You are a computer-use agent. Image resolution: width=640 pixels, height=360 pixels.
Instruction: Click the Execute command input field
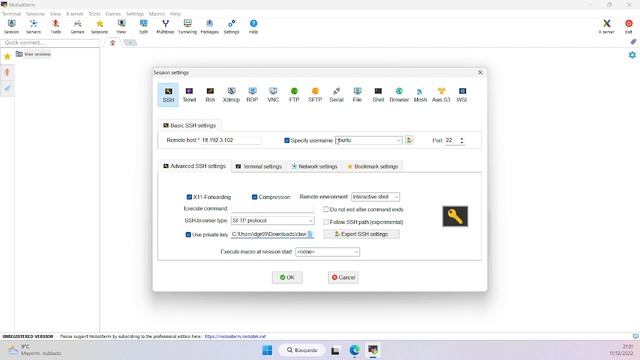pos(273,209)
